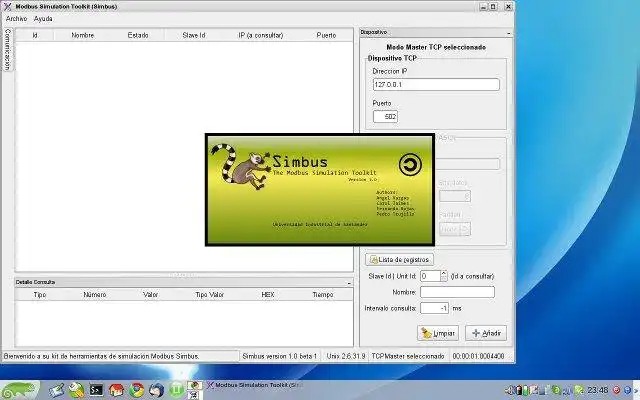Screen dimensions: 640x400
Task: Click the TCPMaster seleccionado status entry
Action: [408, 356]
